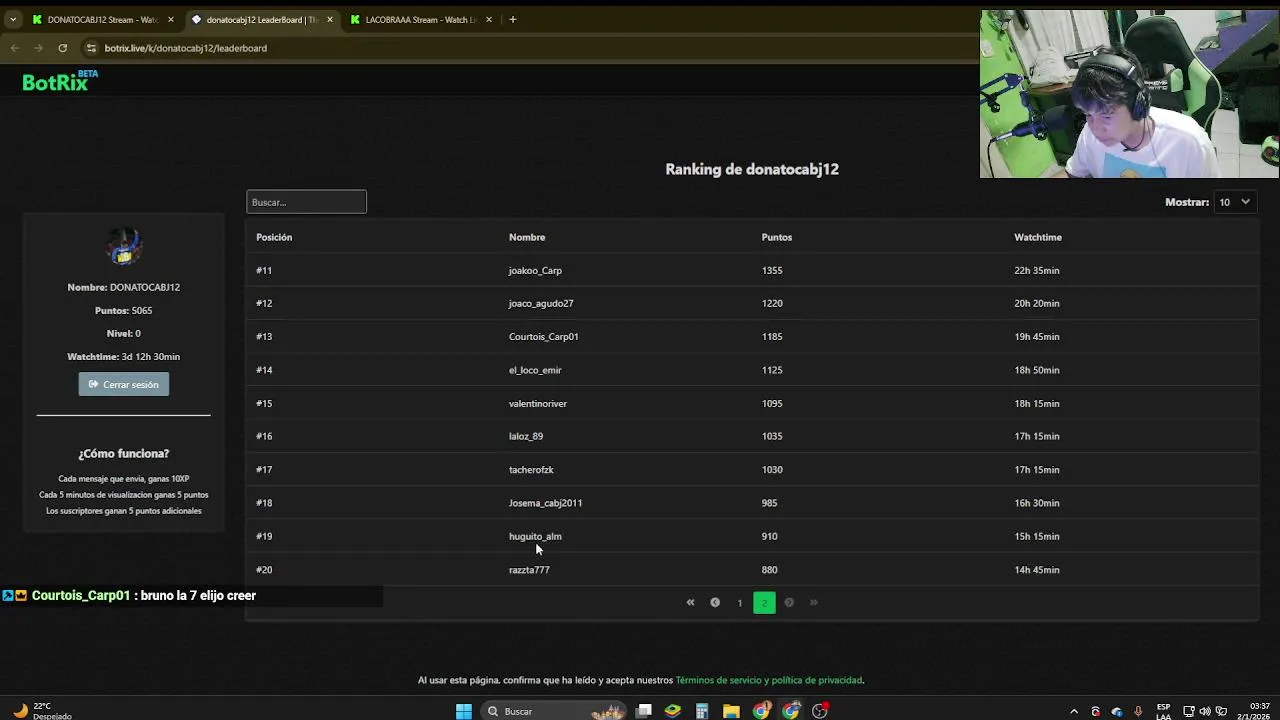The image size is (1280, 720).
Task: Open the Windows Start menu
Action: pyautogui.click(x=464, y=711)
